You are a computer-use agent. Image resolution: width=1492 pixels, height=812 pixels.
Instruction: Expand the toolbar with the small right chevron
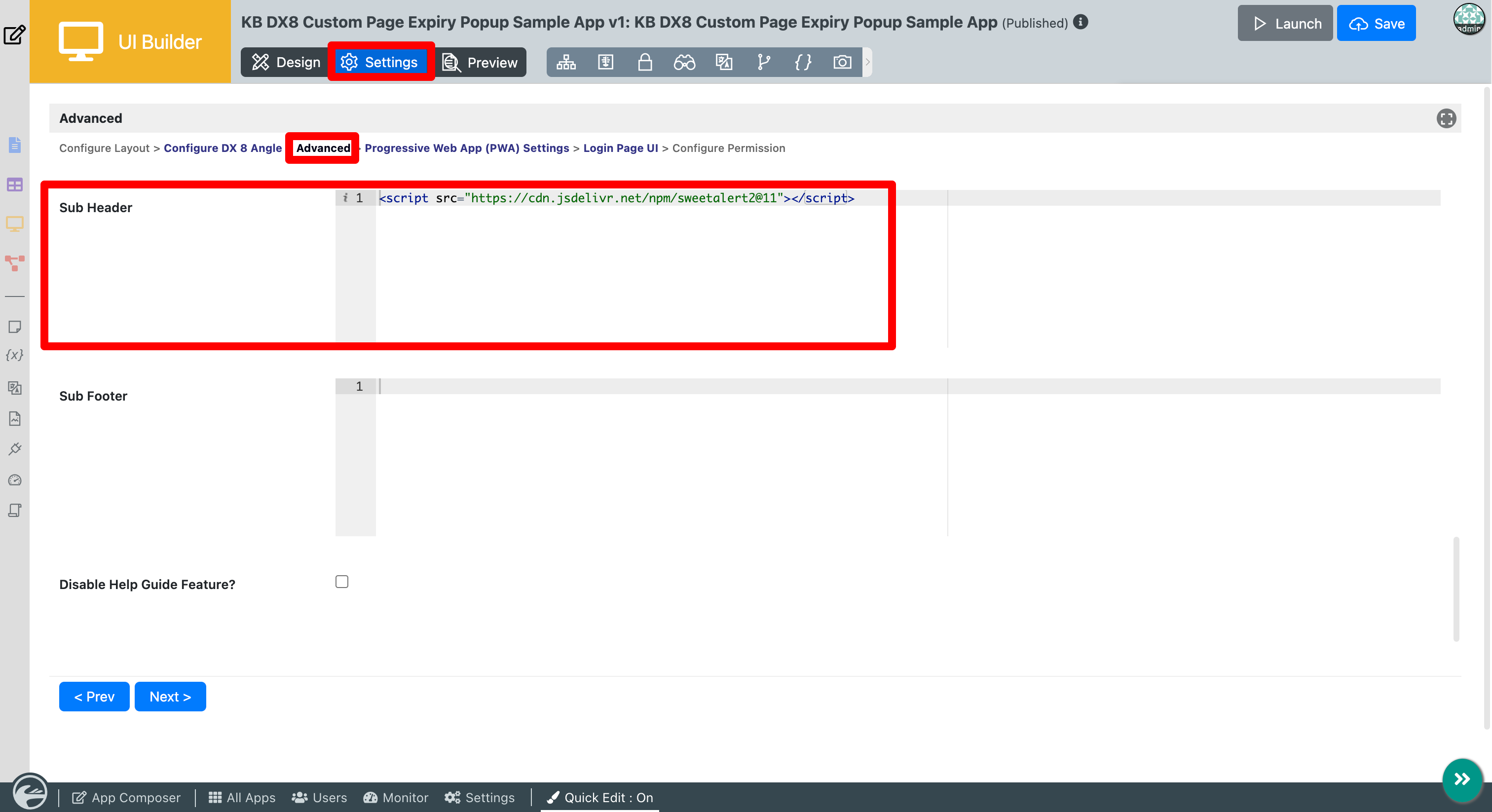[x=868, y=62]
